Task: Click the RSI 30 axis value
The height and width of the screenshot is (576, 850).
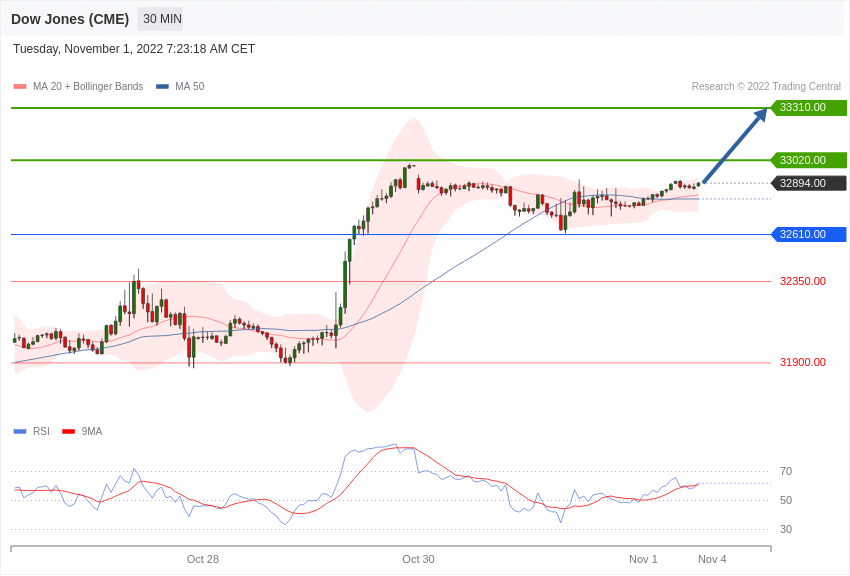Action: click(786, 529)
